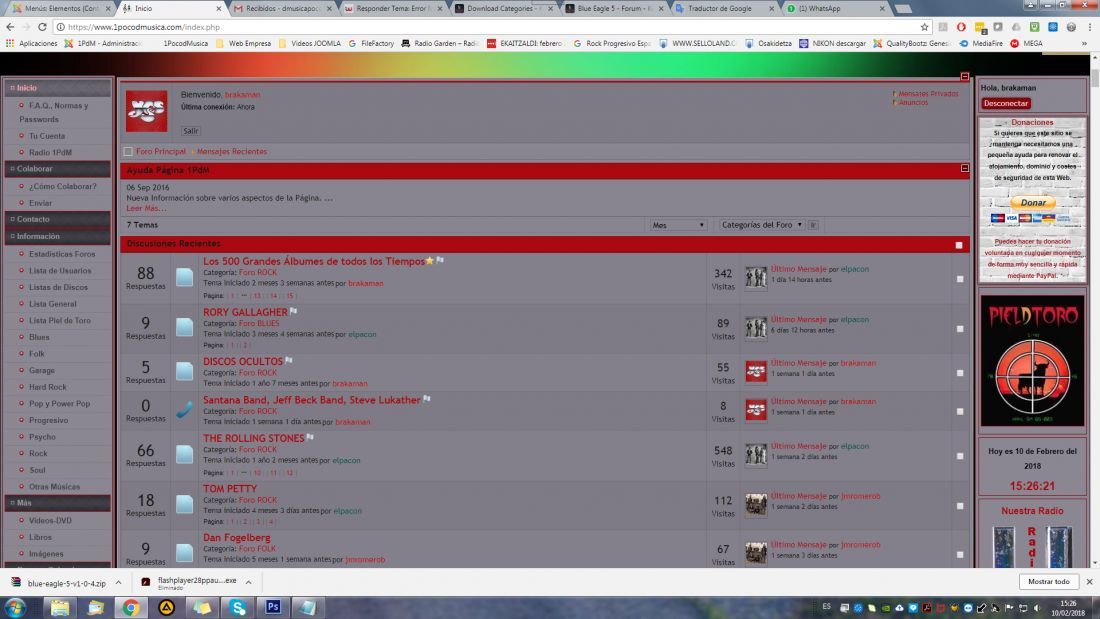This screenshot has height=619, width=1100.
Task: Open the Categorías del Foro dropdown
Action: click(x=762, y=225)
